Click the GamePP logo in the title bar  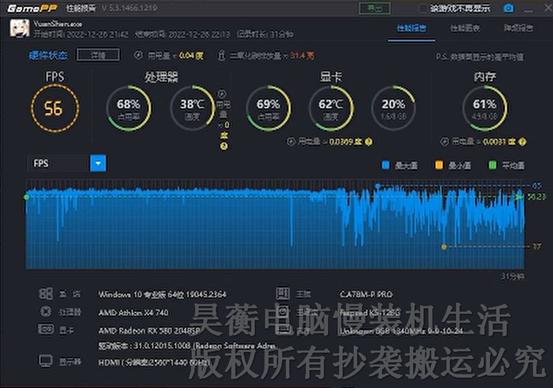pyautogui.click(x=32, y=8)
